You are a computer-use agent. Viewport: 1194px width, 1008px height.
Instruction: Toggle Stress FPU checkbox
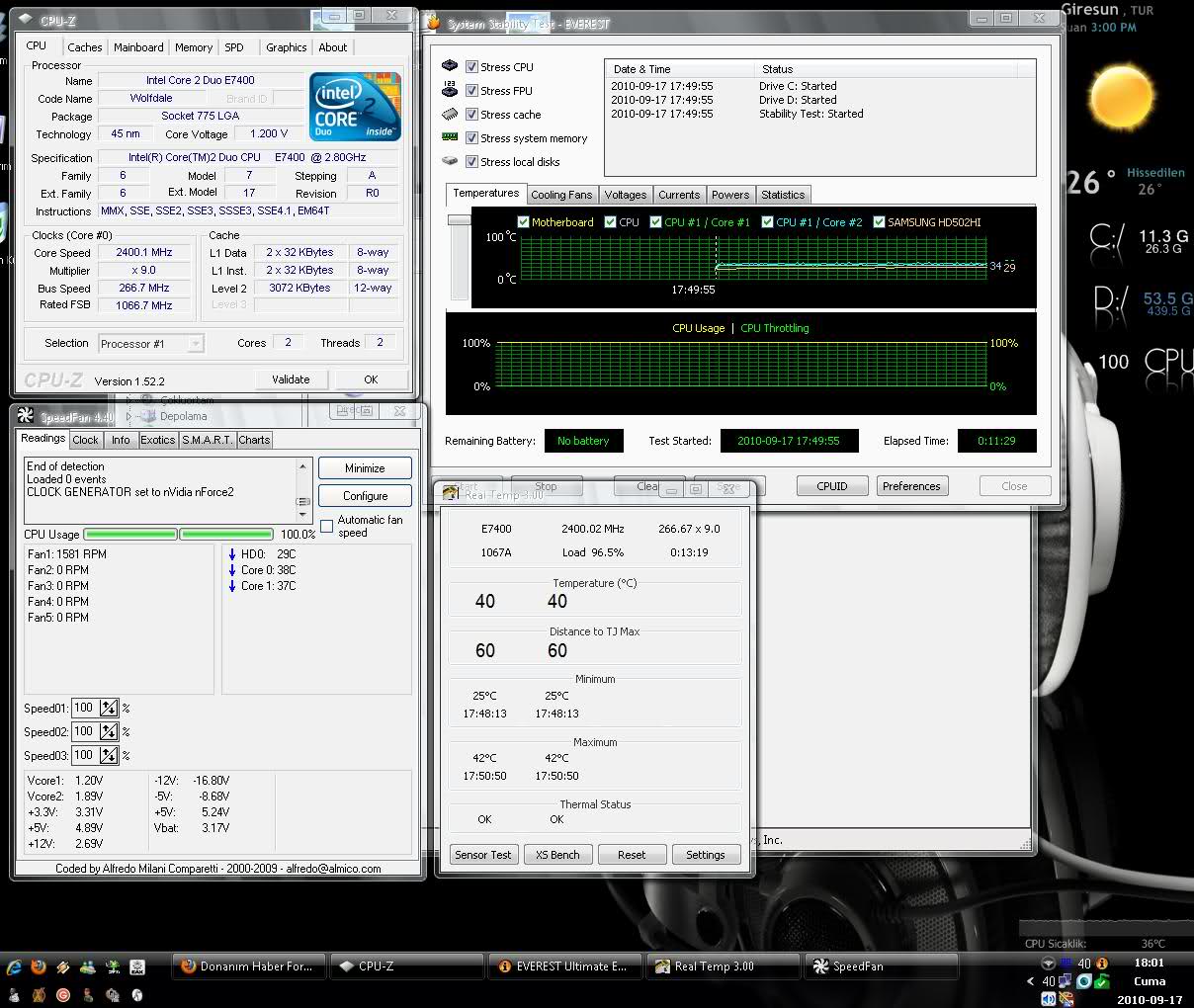[471, 90]
